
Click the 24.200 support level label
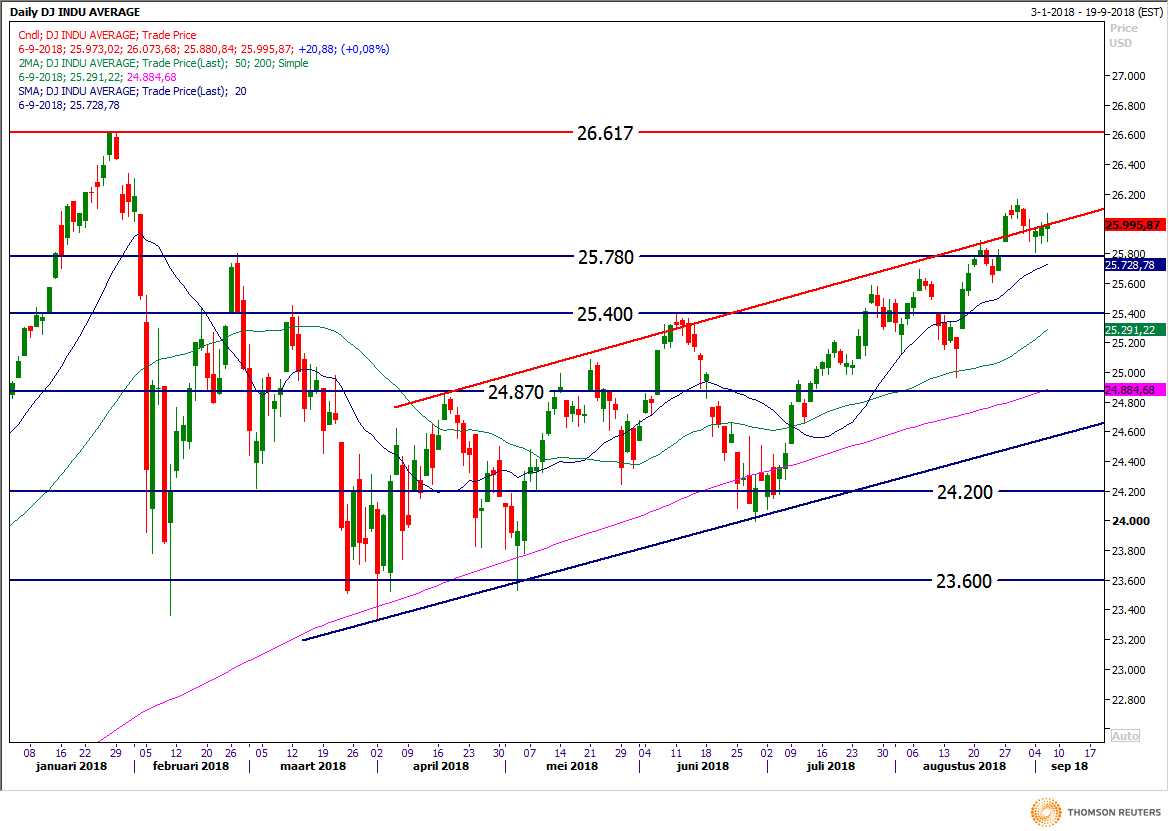click(965, 492)
